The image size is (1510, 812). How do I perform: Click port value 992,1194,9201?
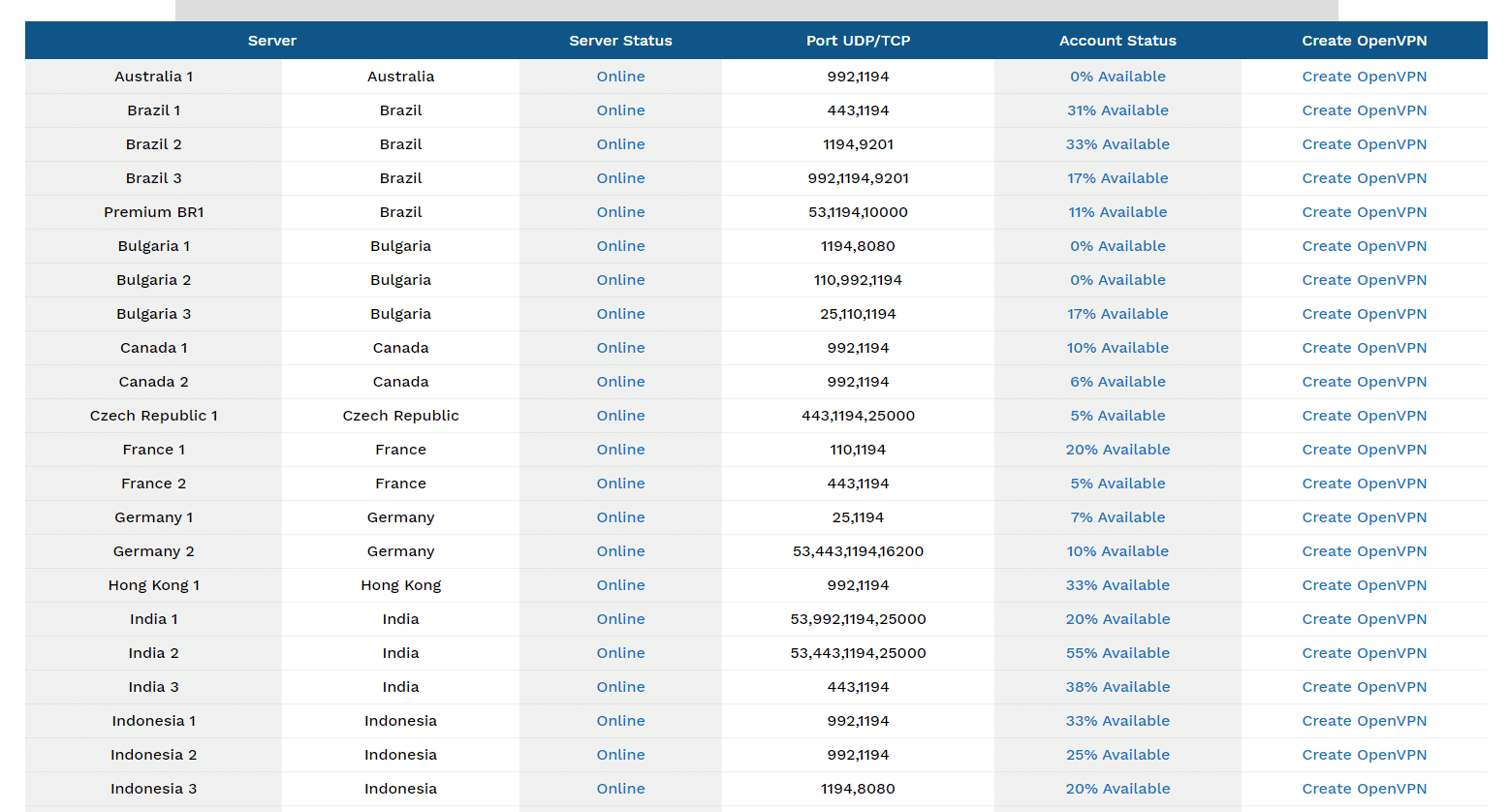click(858, 178)
